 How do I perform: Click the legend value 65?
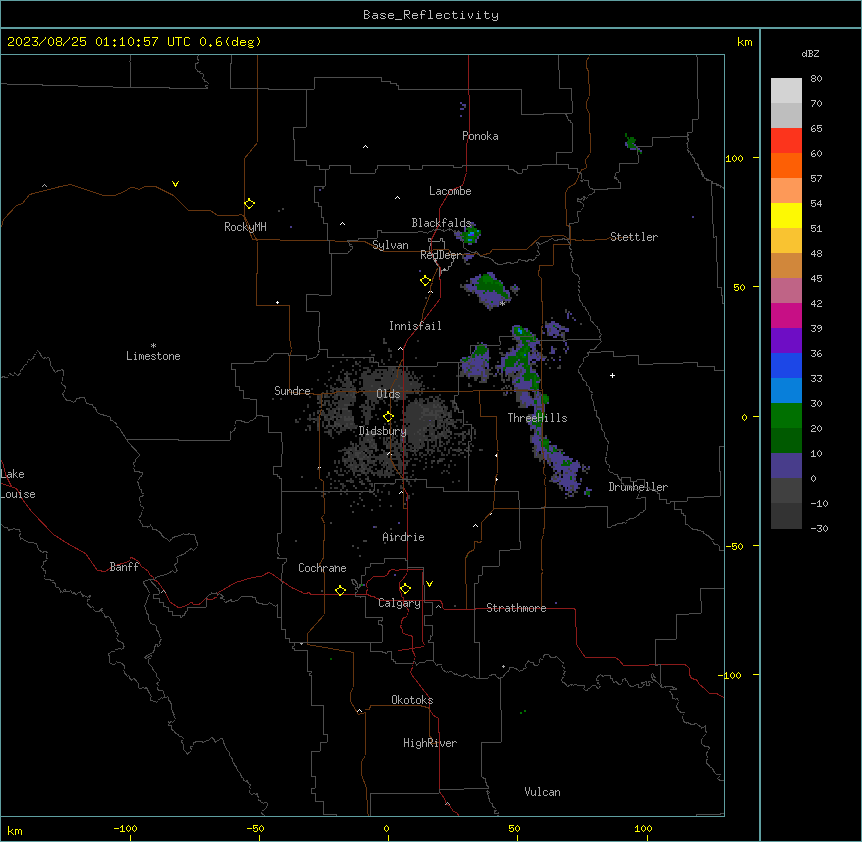pyautogui.click(x=816, y=129)
